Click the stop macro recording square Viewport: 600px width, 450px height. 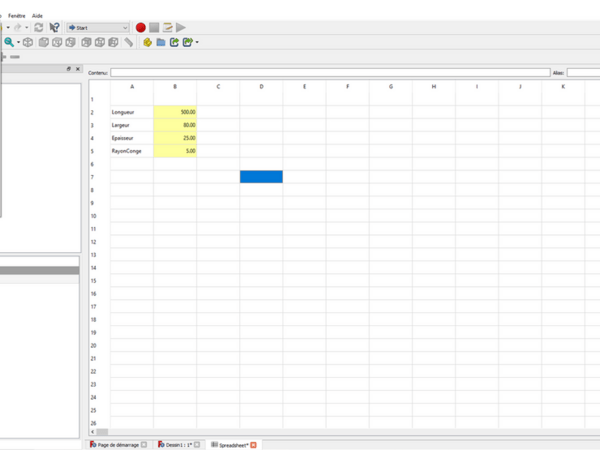coord(154,28)
